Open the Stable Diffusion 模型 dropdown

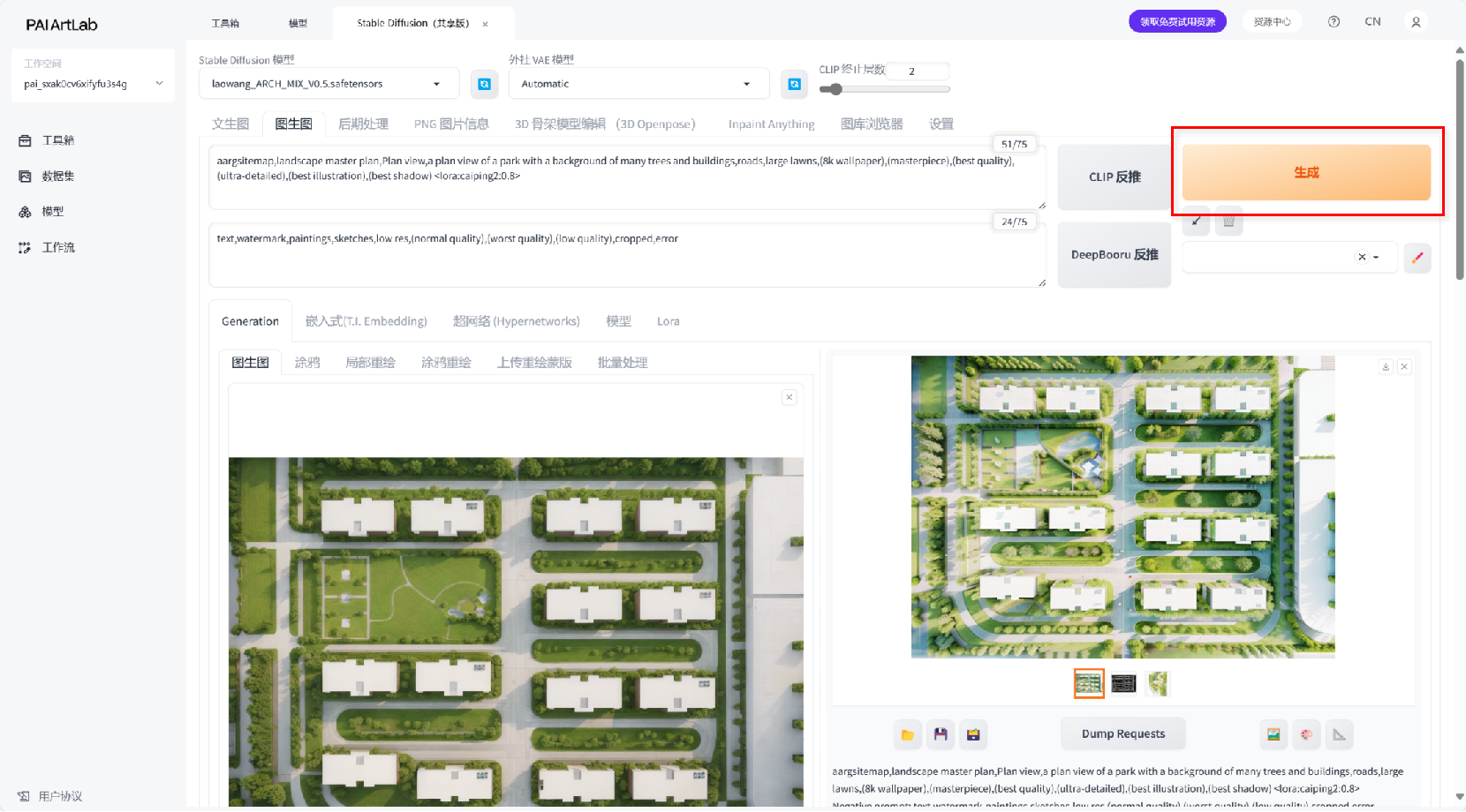(329, 84)
